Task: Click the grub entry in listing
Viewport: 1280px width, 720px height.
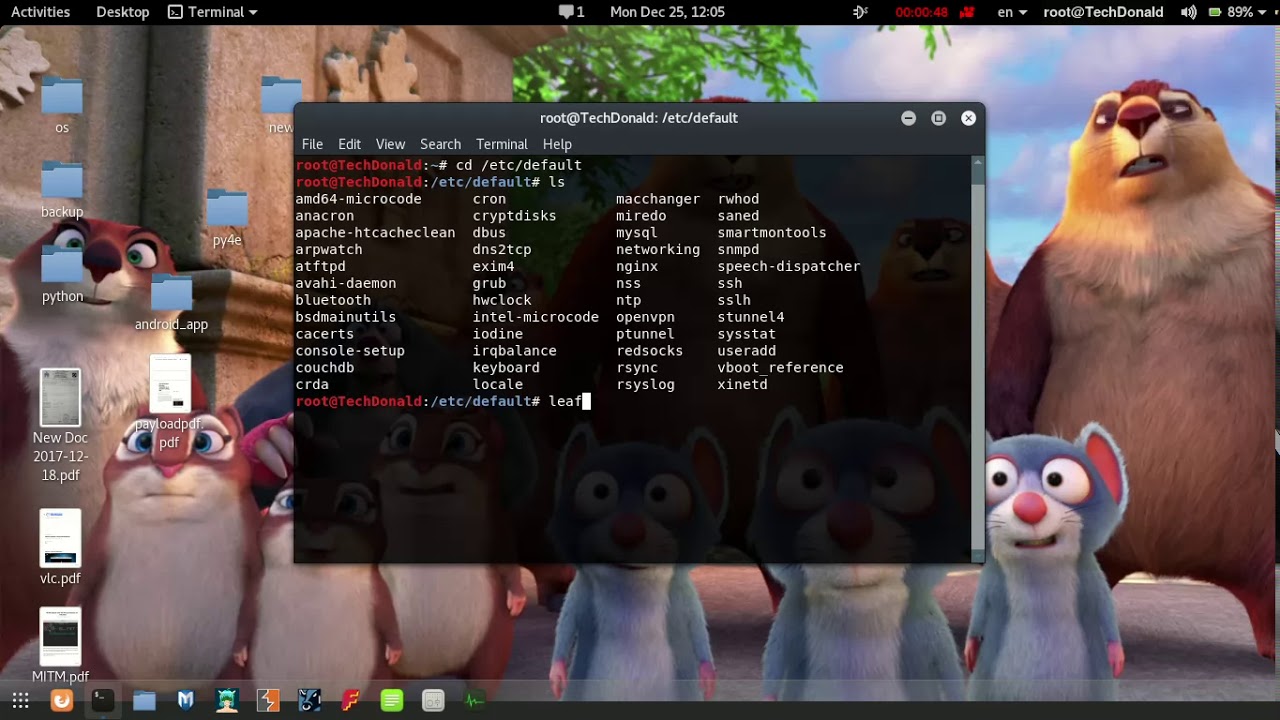Action: tap(489, 283)
